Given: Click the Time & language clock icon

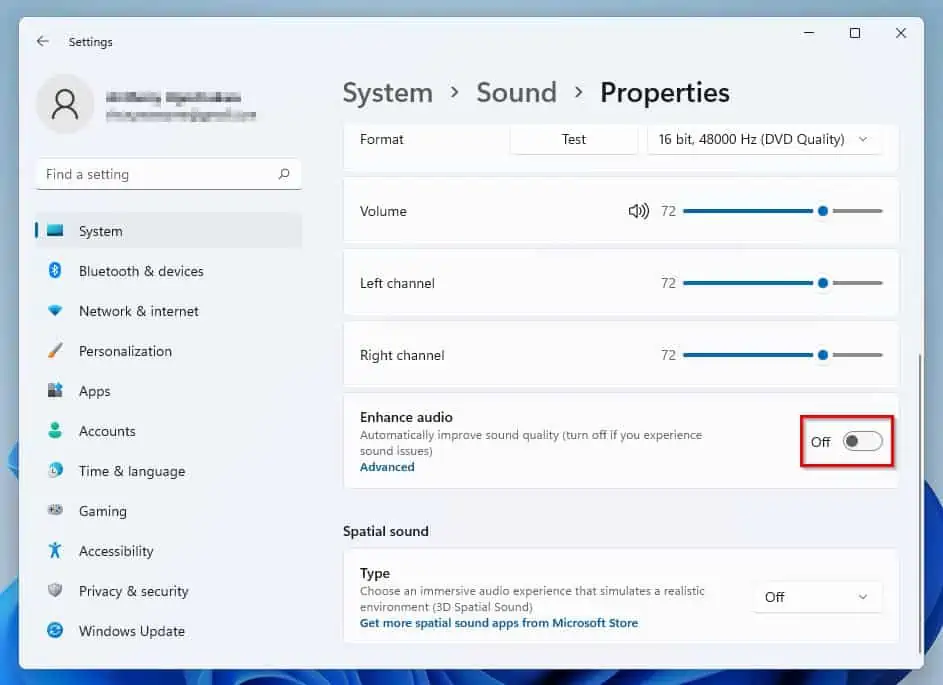Looking at the screenshot, I should tap(55, 470).
